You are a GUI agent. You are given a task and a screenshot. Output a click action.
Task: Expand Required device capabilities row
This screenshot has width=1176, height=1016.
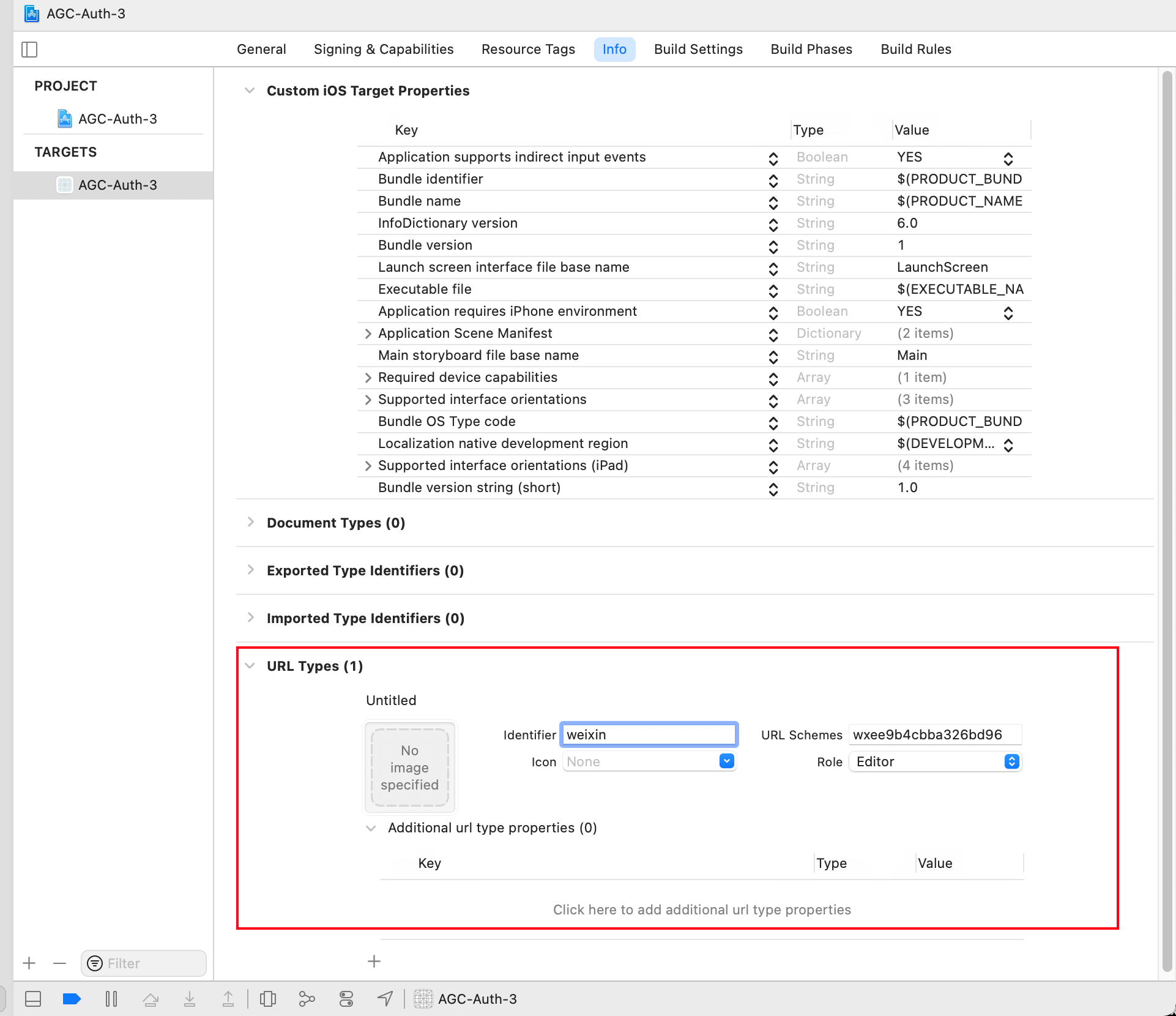point(368,378)
